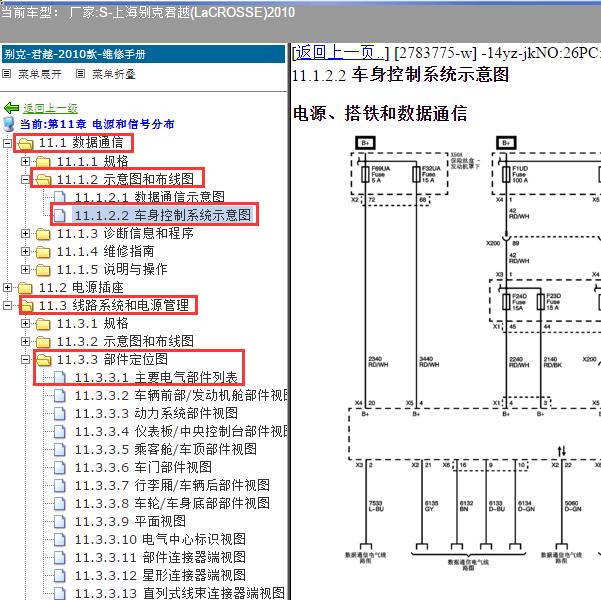Viewport: 601px width, 600px height.
Task: Expand the 11.1.3 诊断信息和程序 node
Action: pos(25,233)
